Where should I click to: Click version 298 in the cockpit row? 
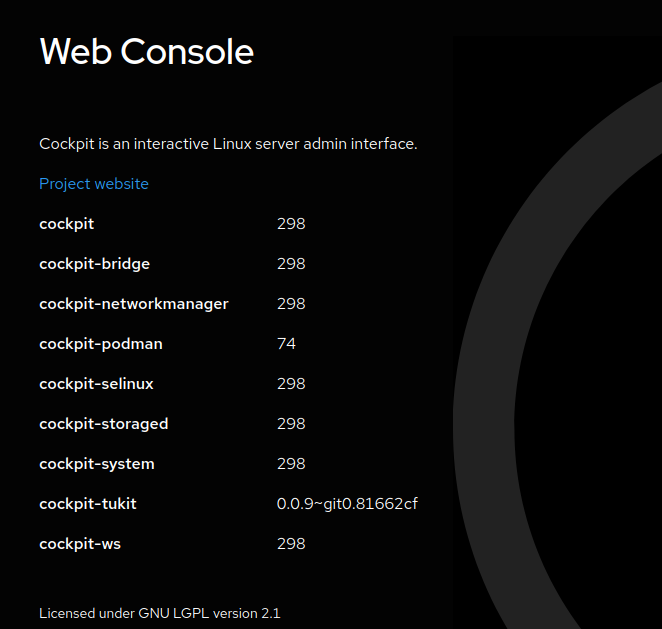291,224
